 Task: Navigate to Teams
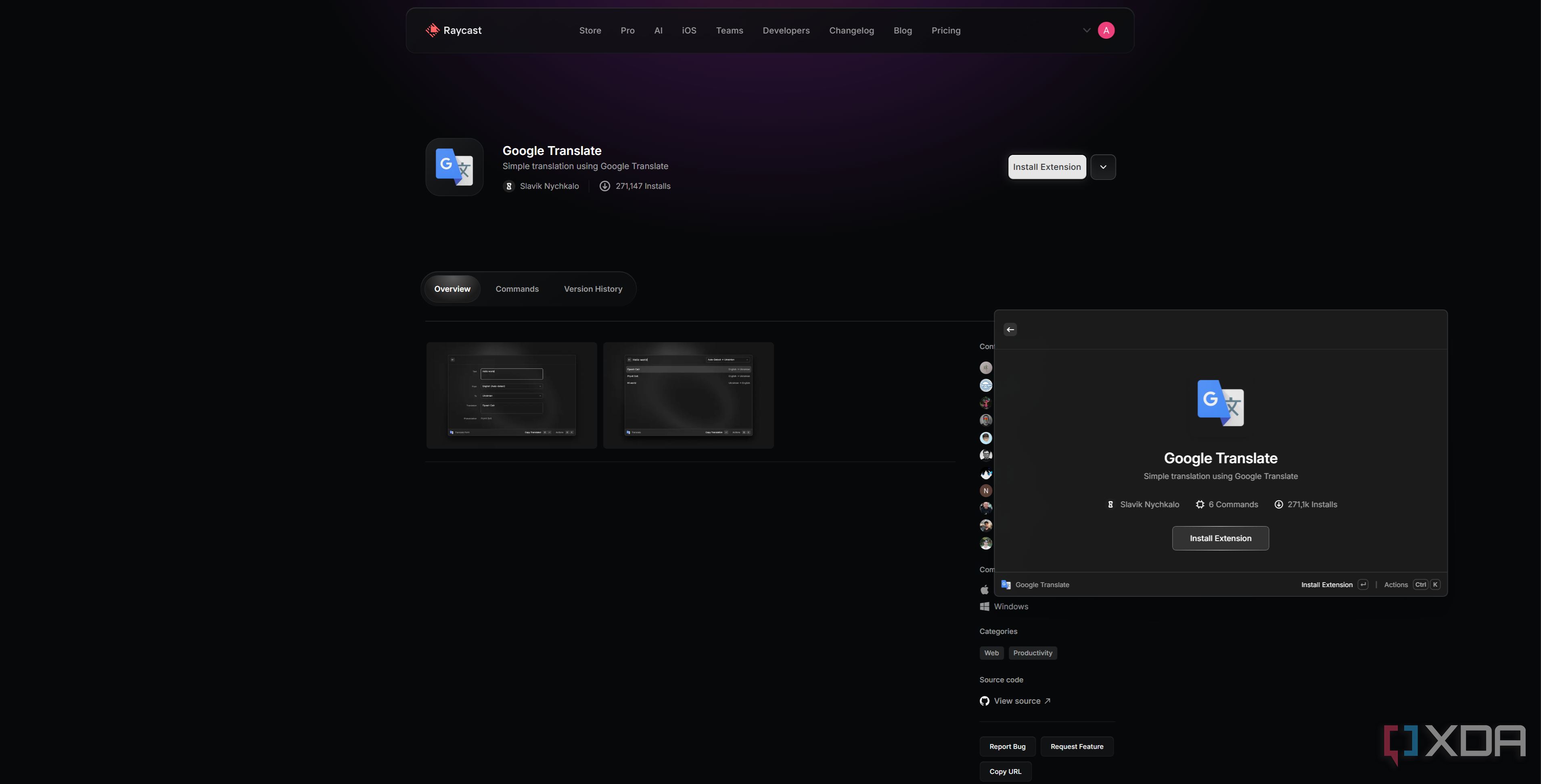coord(729,31)
